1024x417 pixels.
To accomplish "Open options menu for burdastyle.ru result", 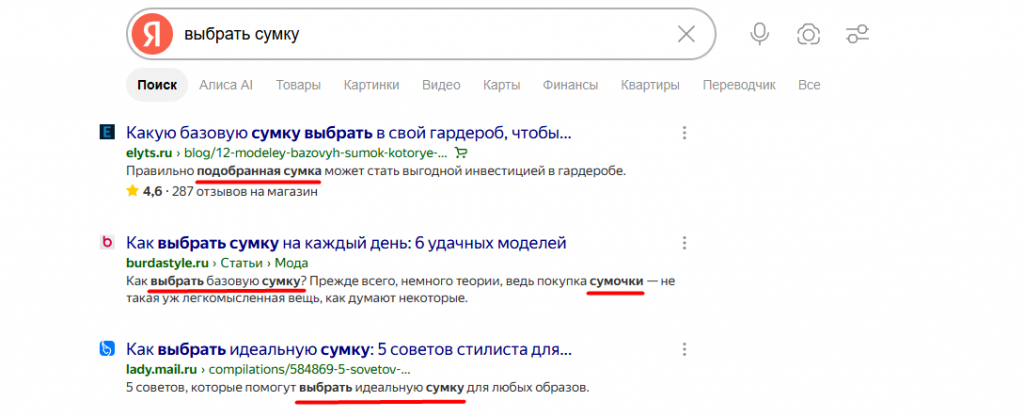I will click(x=684, y=243).
